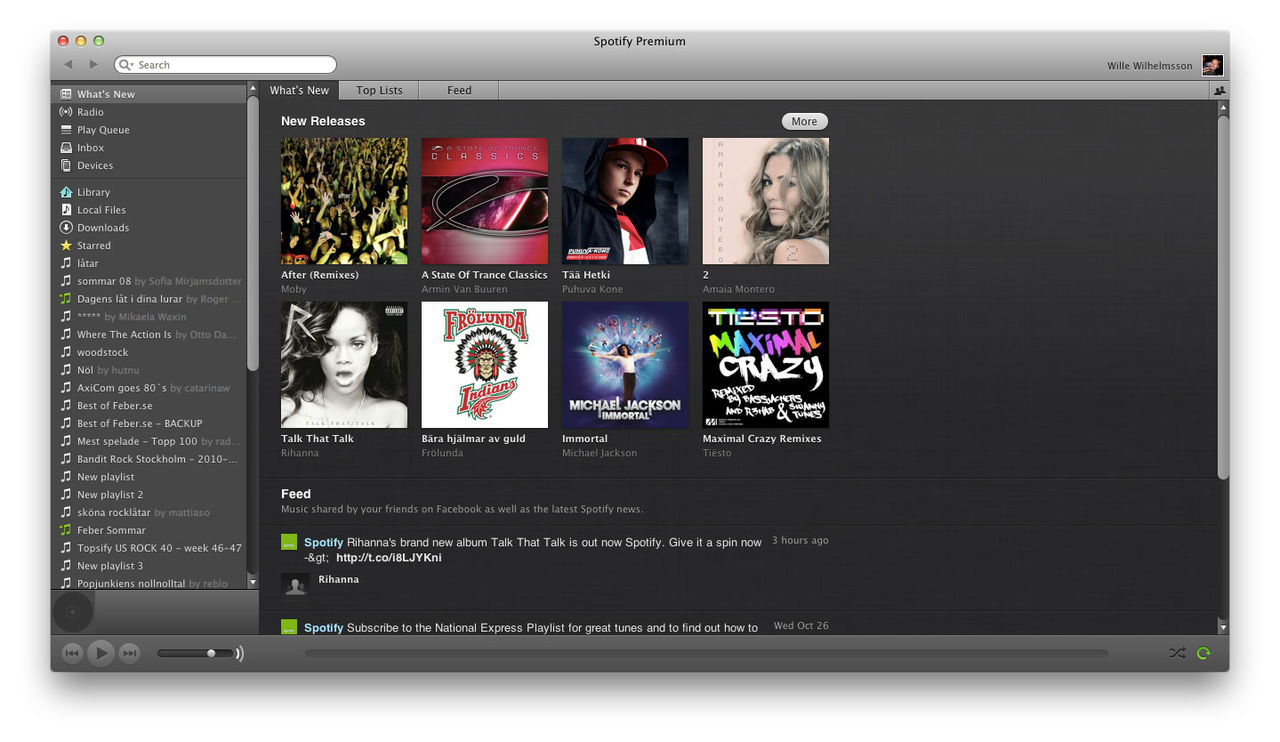Open the Play Queue

tap(148, 130)
